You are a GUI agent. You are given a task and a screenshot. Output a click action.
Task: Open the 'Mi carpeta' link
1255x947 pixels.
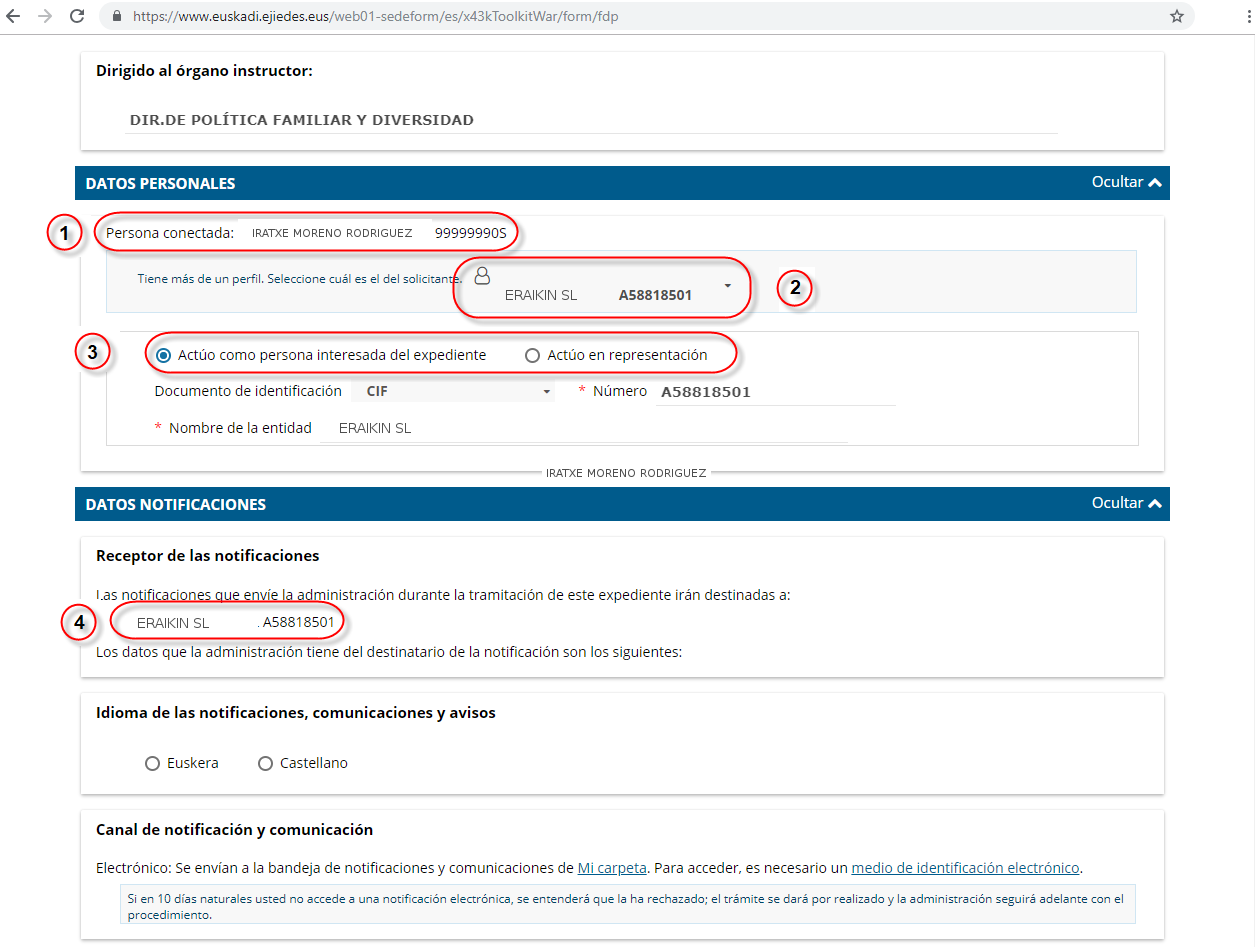tap(610, 868)
